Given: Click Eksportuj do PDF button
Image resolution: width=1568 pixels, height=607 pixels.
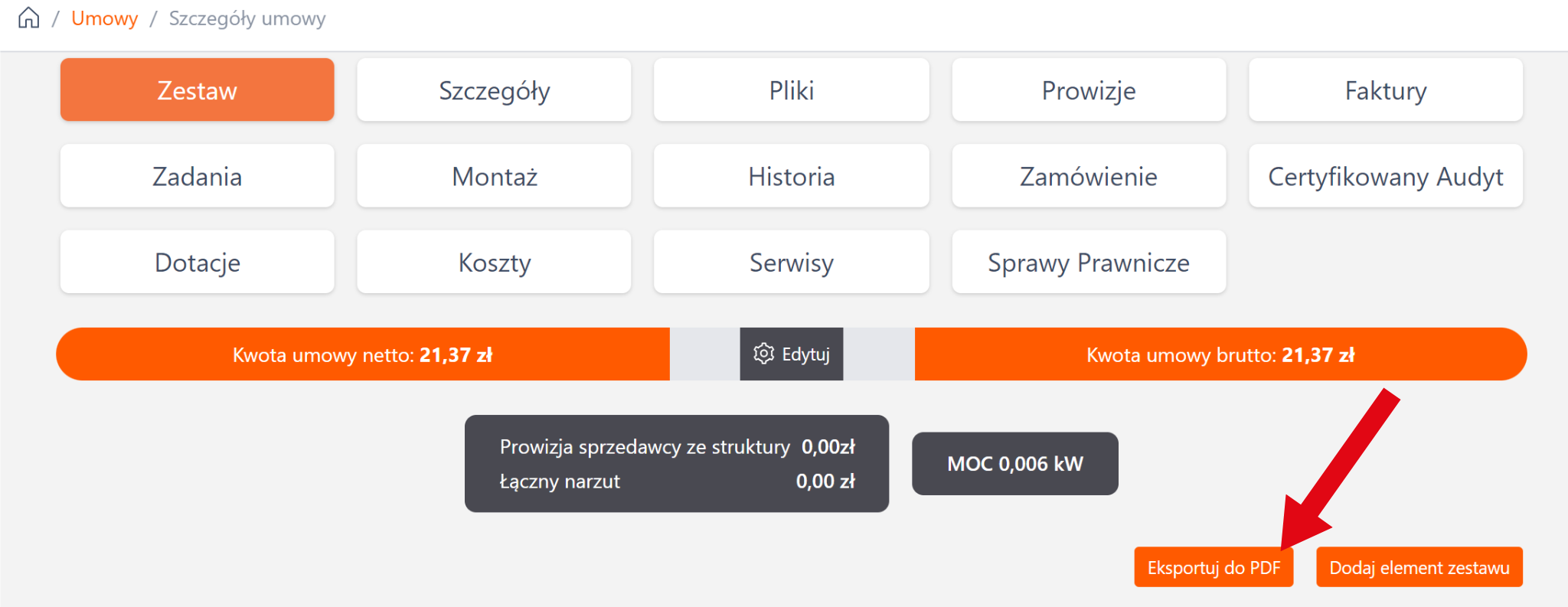Looking at the screenshot, I should click(1213, 567).
